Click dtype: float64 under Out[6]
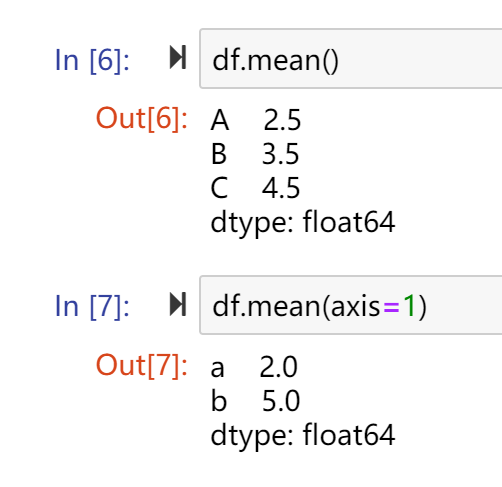Image resolution: width=502 pixels, height=487 pixels. tap(303, 223)
